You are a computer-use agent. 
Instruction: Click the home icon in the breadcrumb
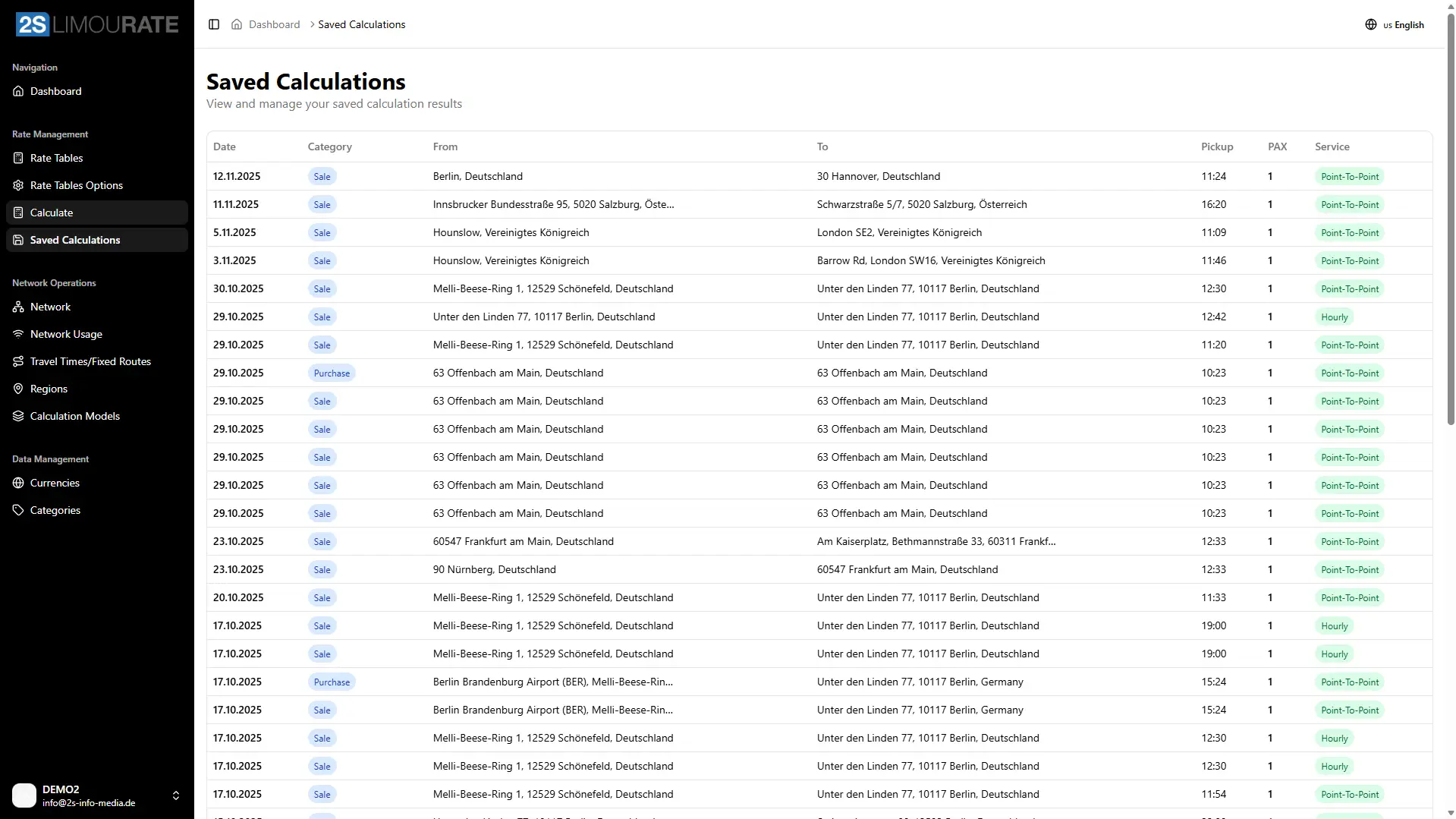[236, 24]
